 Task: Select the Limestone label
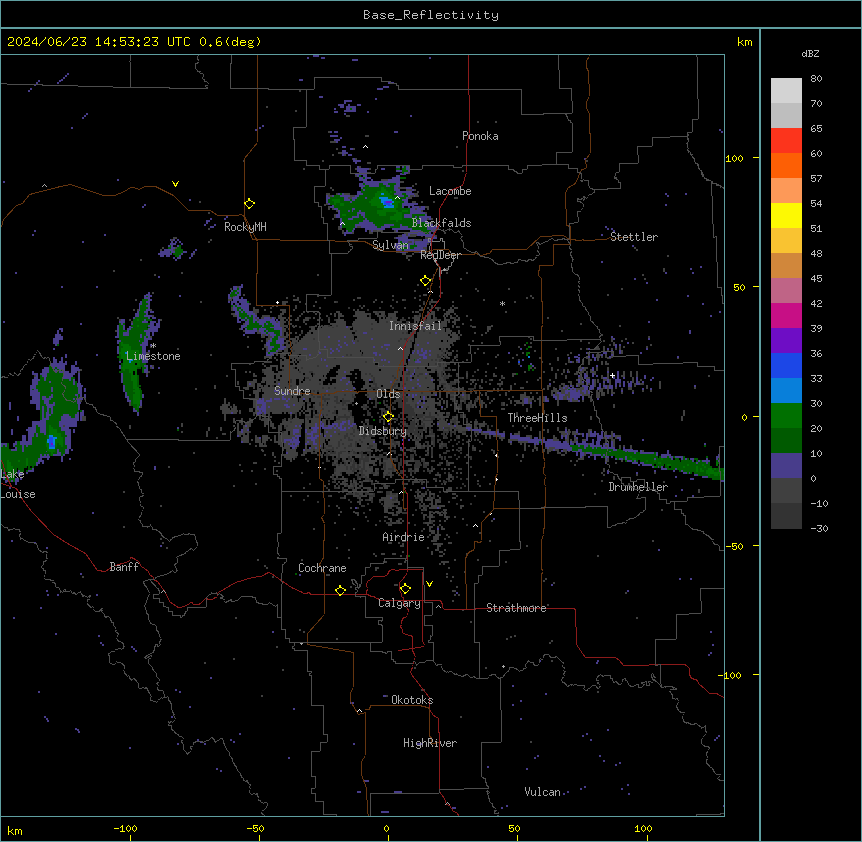(x=153, y=356)
